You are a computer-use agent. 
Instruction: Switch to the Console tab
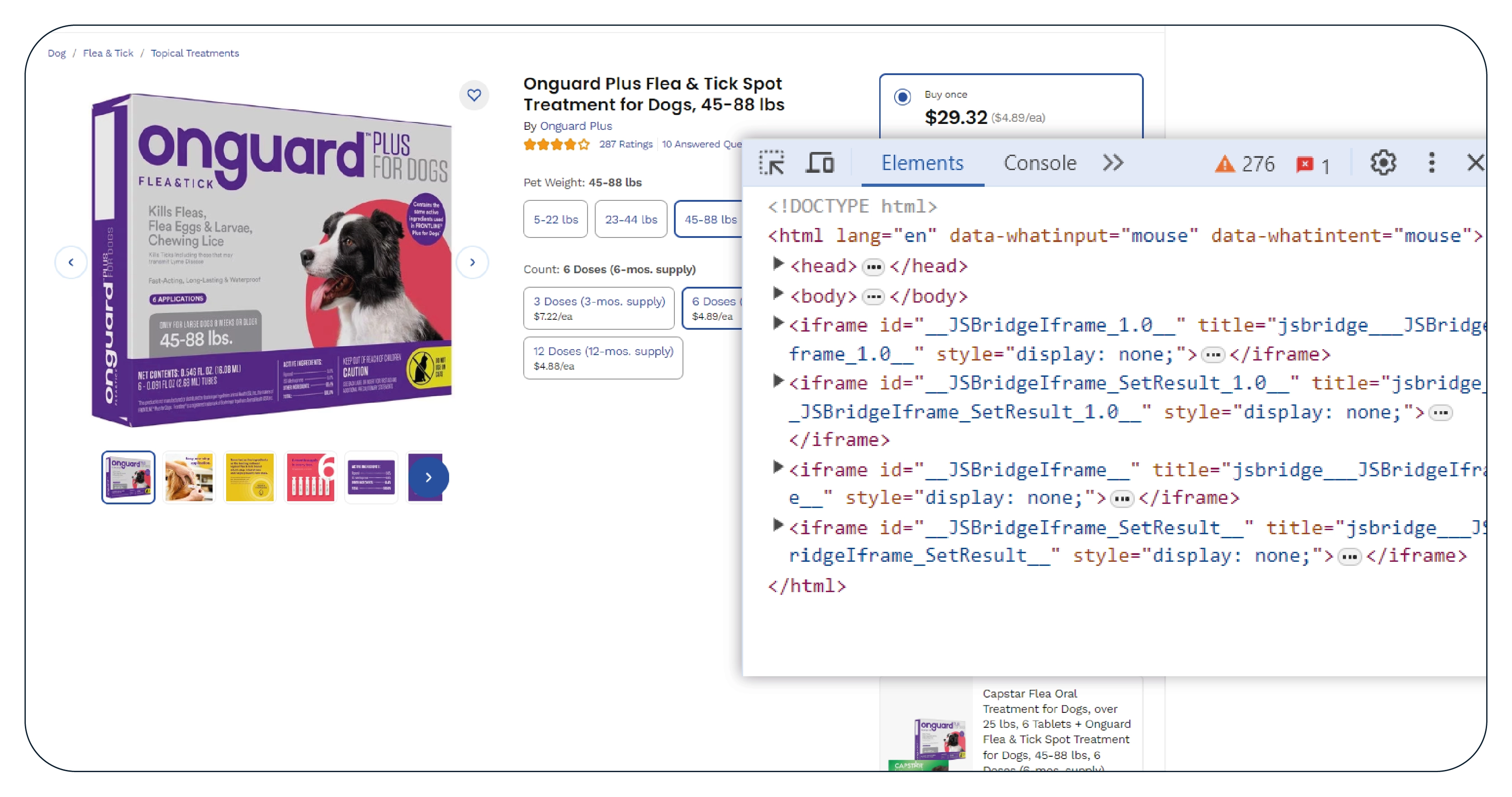tap(1039, 163)
